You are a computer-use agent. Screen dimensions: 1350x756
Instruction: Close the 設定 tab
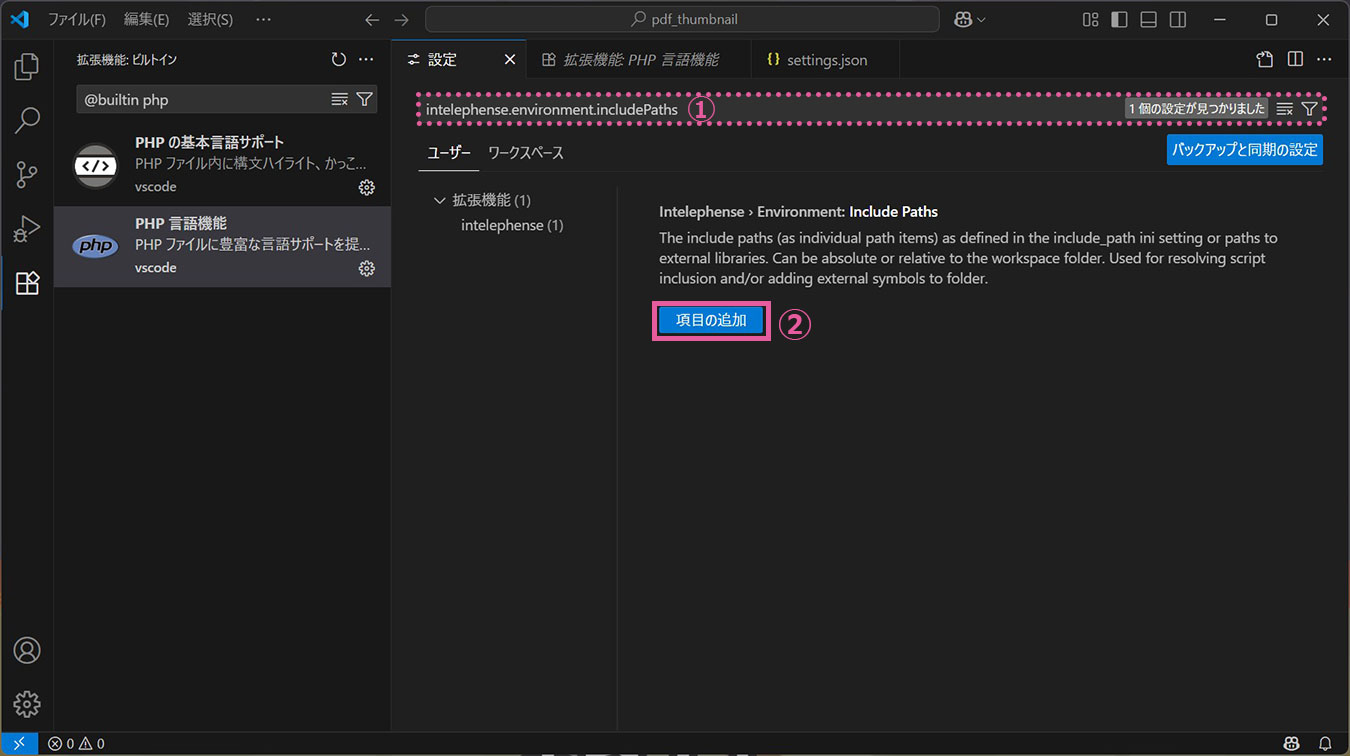pyautogui.click(x=509, y=60)
